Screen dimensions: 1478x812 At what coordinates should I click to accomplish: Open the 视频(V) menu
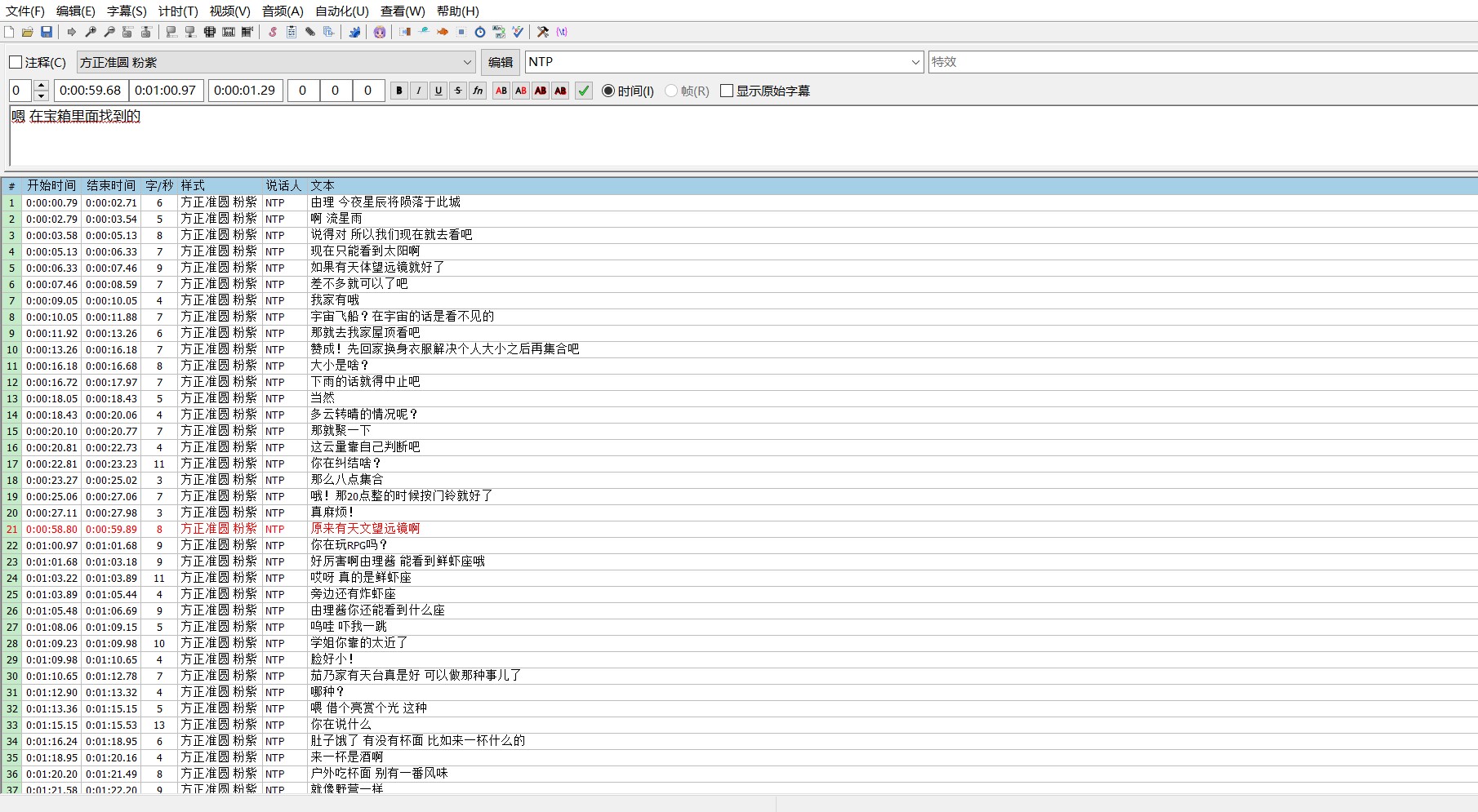[x=229, y=11]
